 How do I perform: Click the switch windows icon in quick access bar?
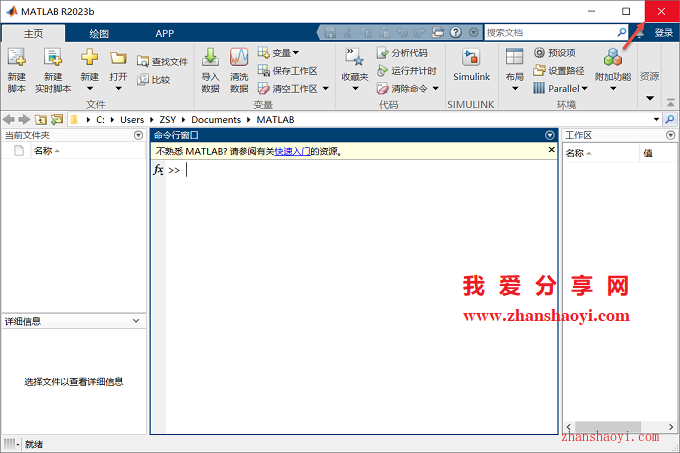438,33
